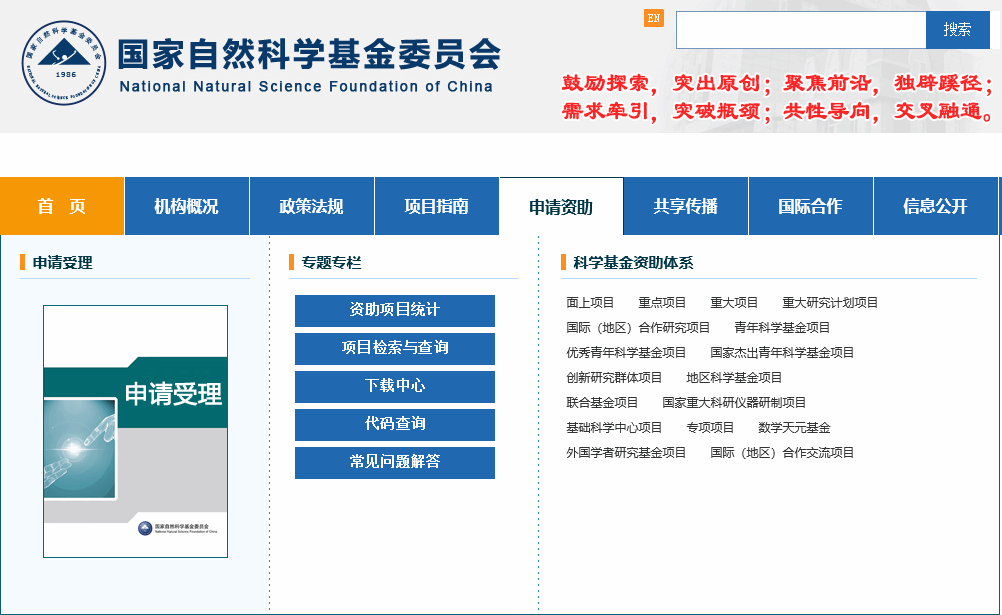Open 国家杰出青年科学基金项目 link
Viewport: 1002px width, 615px height.
(x=782, y=353)
